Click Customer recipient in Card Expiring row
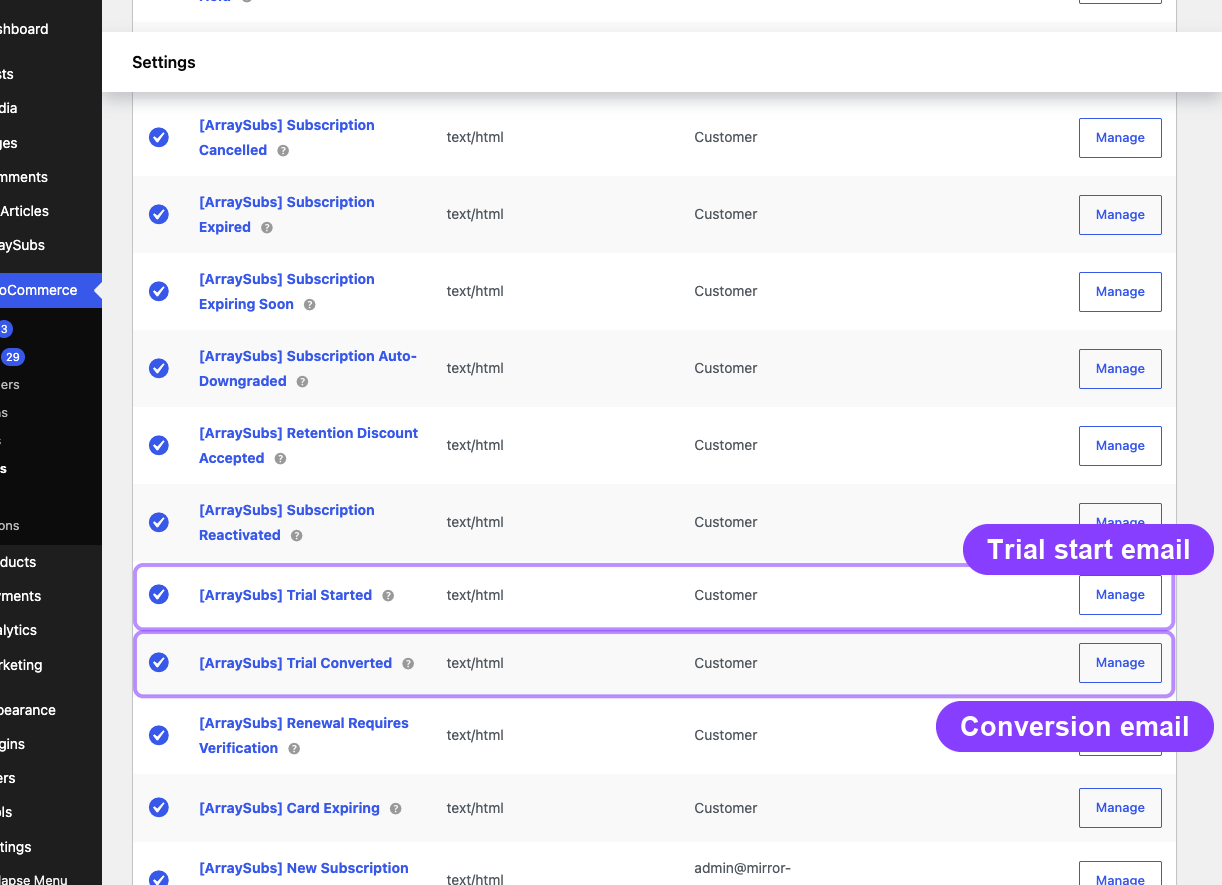The width and height of the screenshot is (1222, 885). point(726,808)
